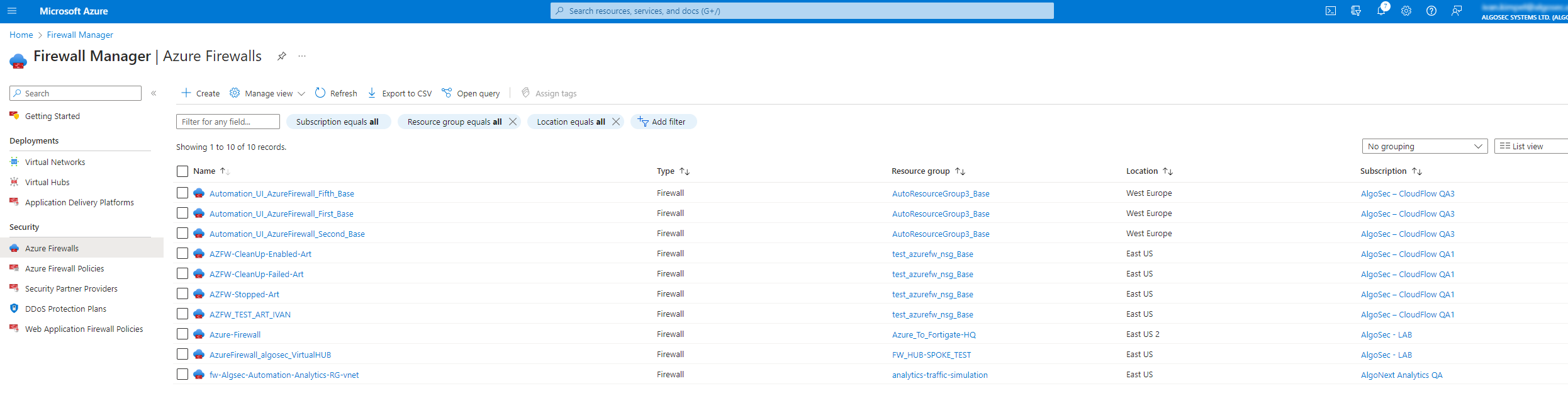Toggle the select-all checkbox in the table header
Screen dimensions: 1568x410
[182, 171]
